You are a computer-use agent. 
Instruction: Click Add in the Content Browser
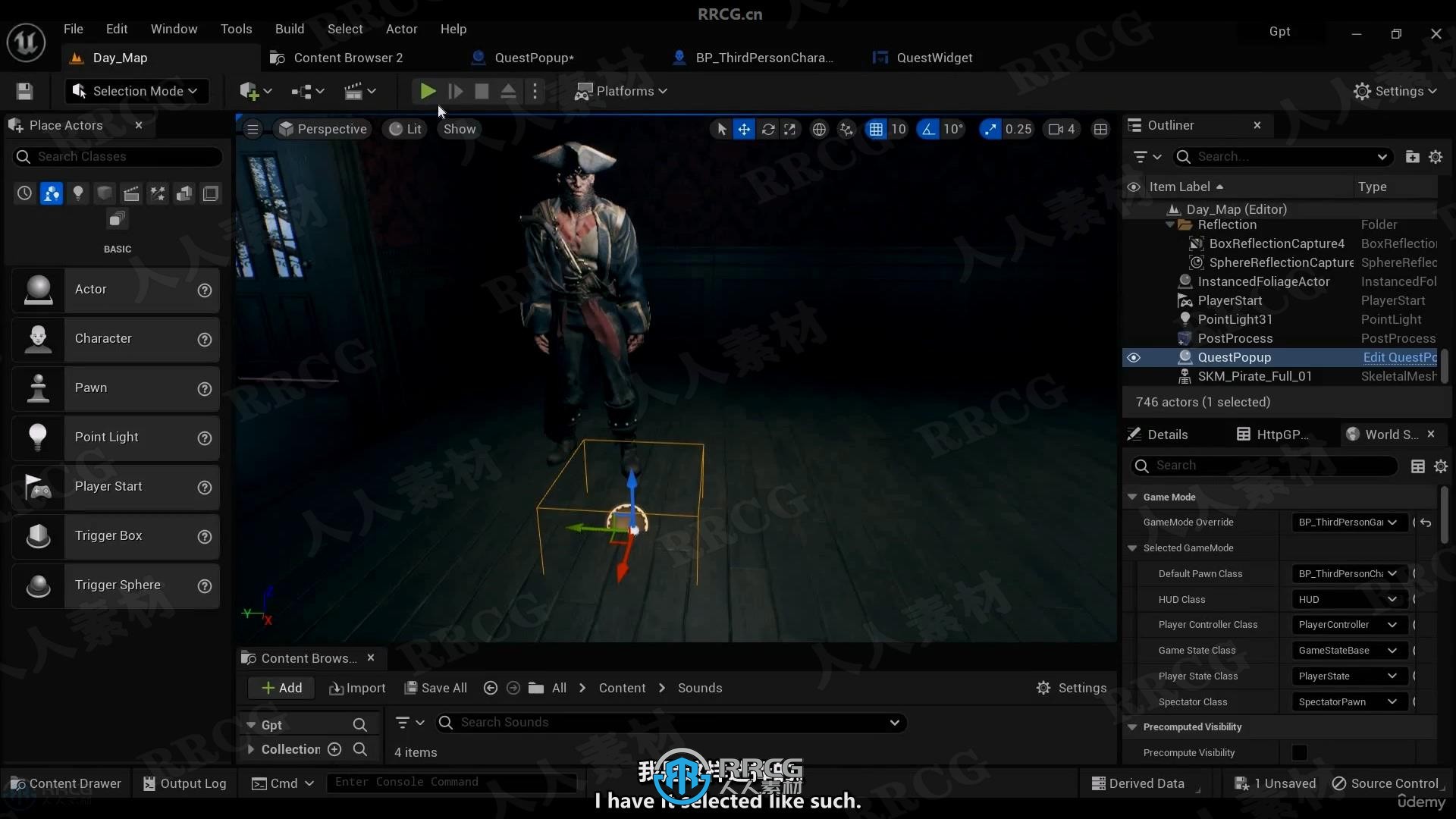coord(281,688)
